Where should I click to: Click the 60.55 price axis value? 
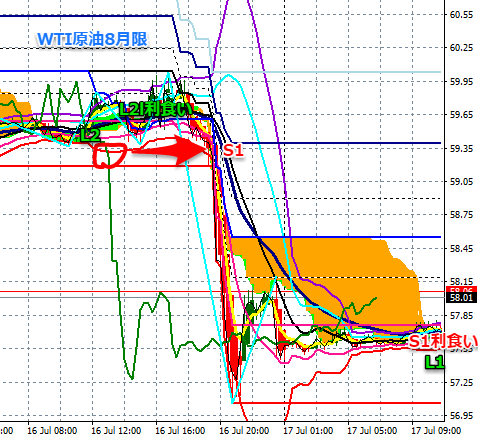click(x=461, y=15)
